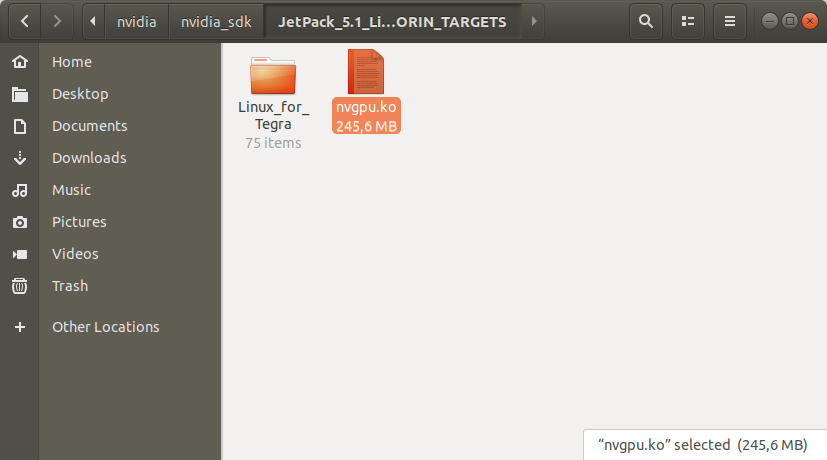Click the "245,6 MB" size under nvgpu.ko
The height and width of the screenshot is (460, 827).
366,126
